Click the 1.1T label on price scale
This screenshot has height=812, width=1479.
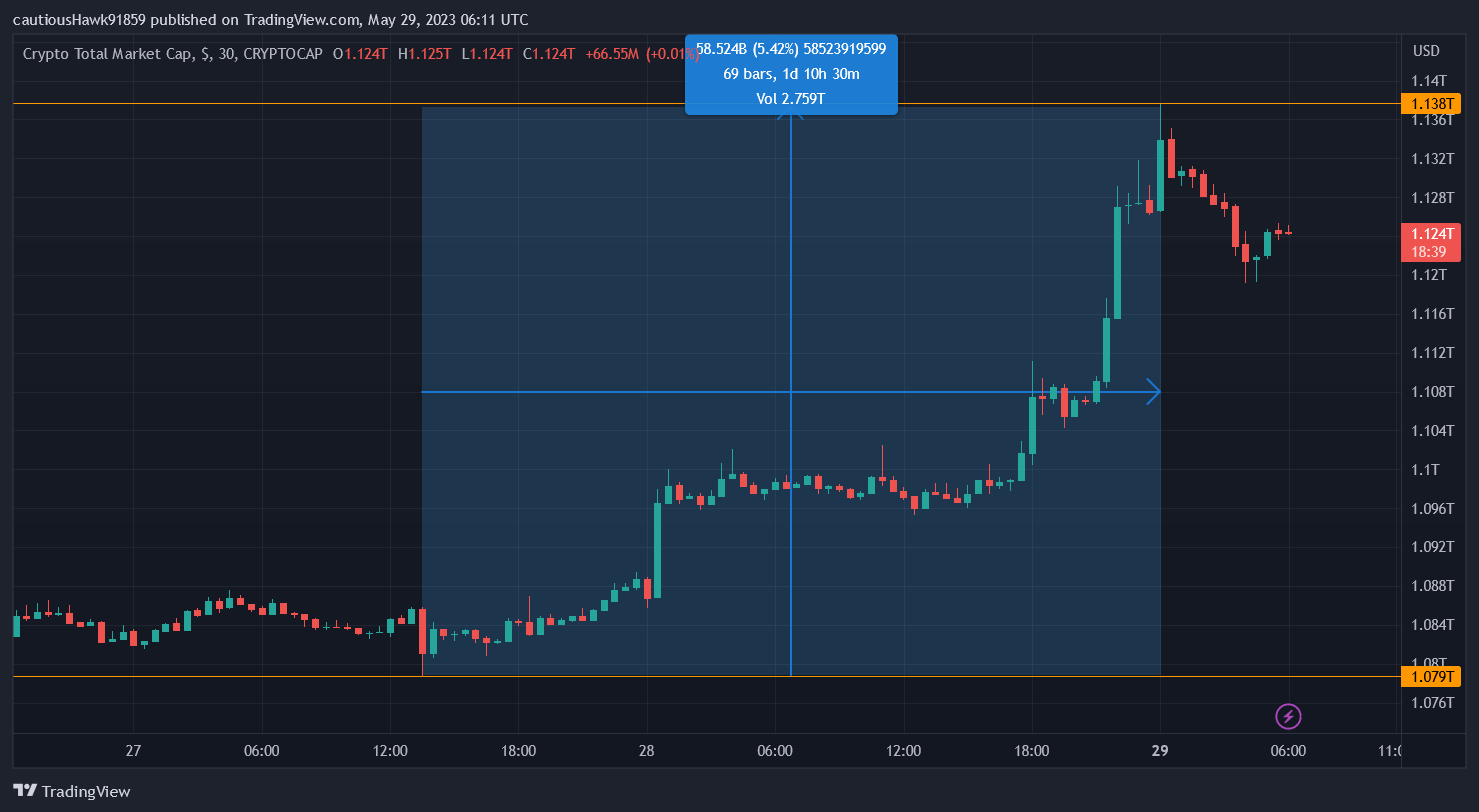[x=1425, y=470]
